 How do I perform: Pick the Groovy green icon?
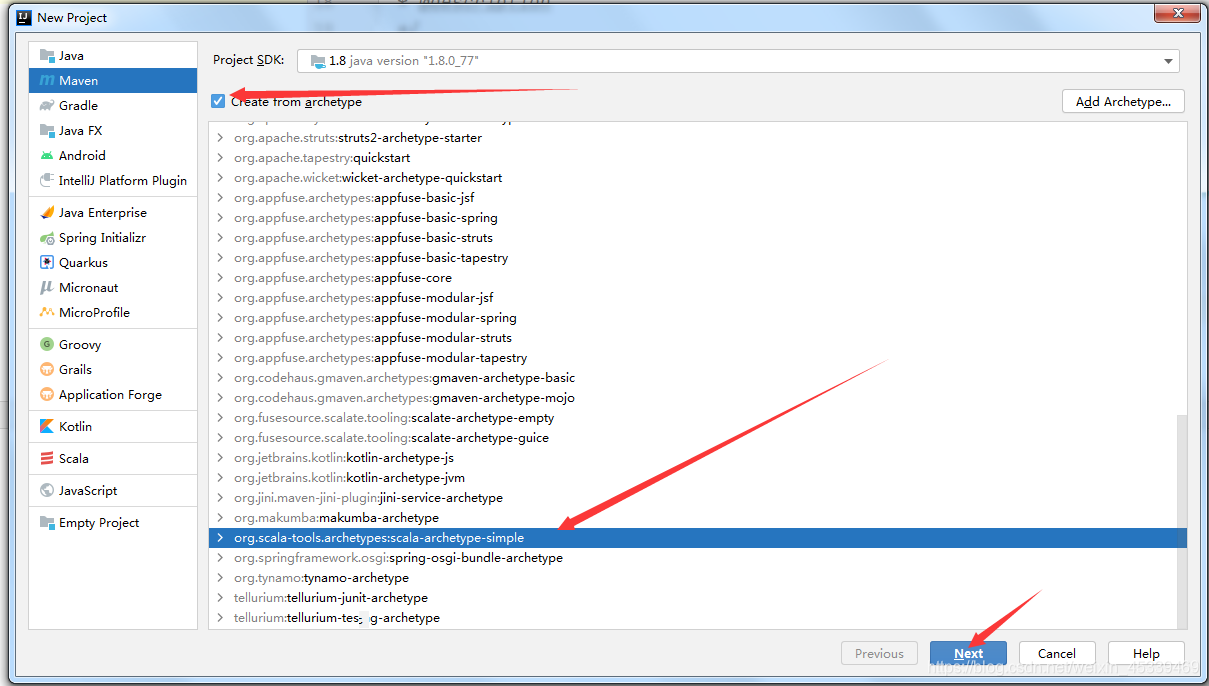[46, 345]
